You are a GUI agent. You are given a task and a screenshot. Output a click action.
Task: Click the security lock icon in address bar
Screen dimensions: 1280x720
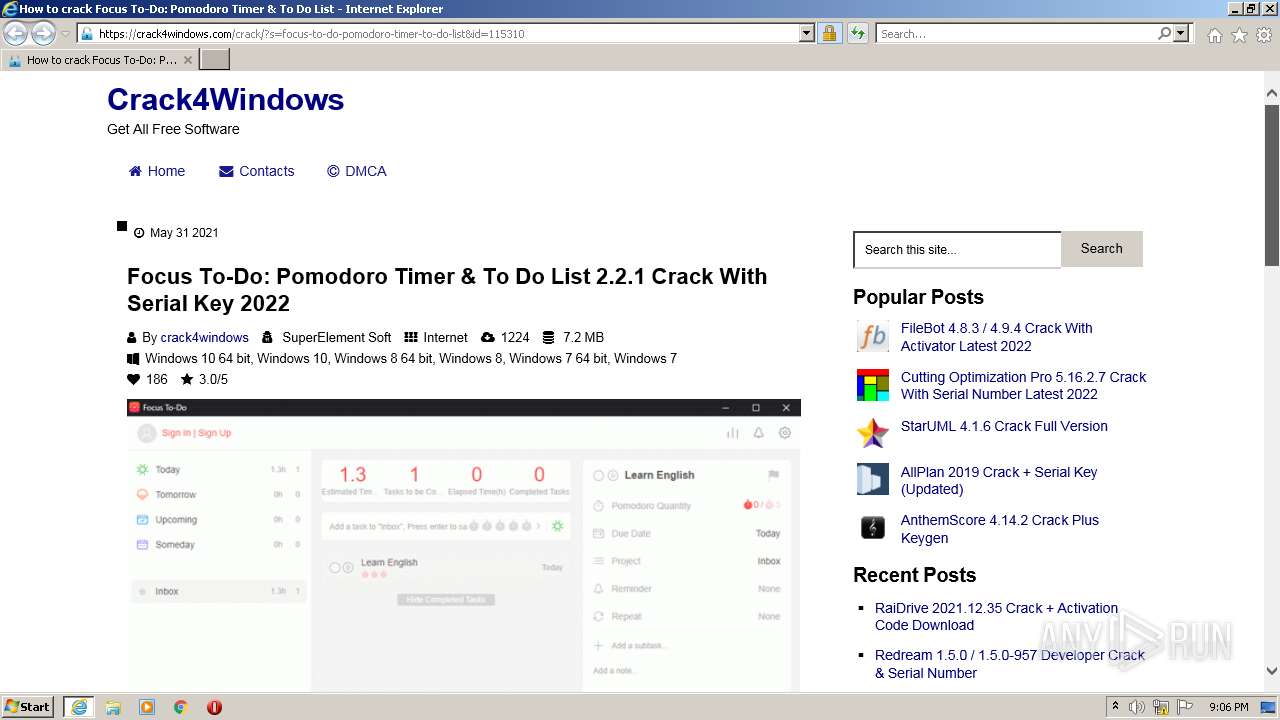829,33
